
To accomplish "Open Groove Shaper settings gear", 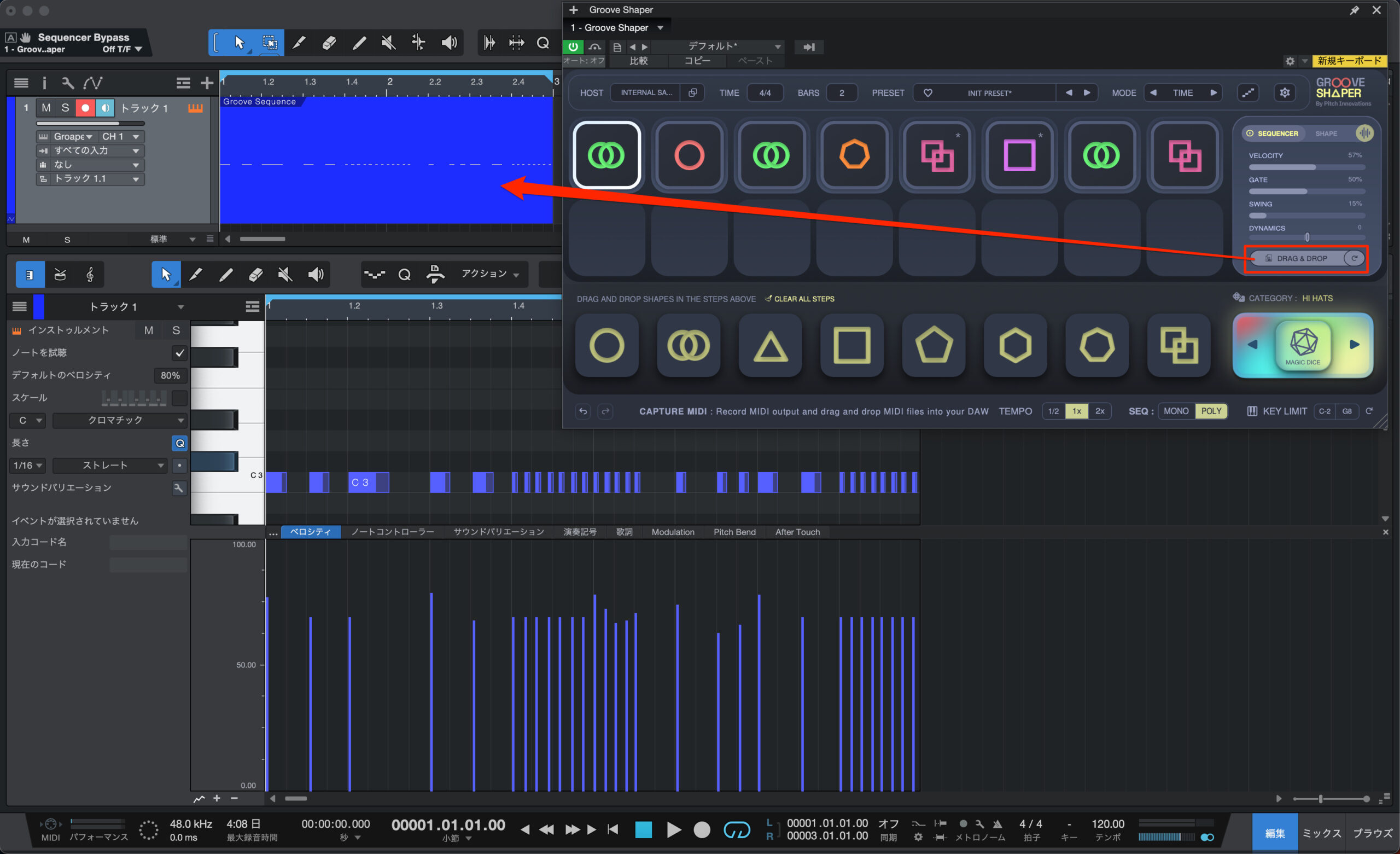I will pyautogui.click(x=1285, y=92).
